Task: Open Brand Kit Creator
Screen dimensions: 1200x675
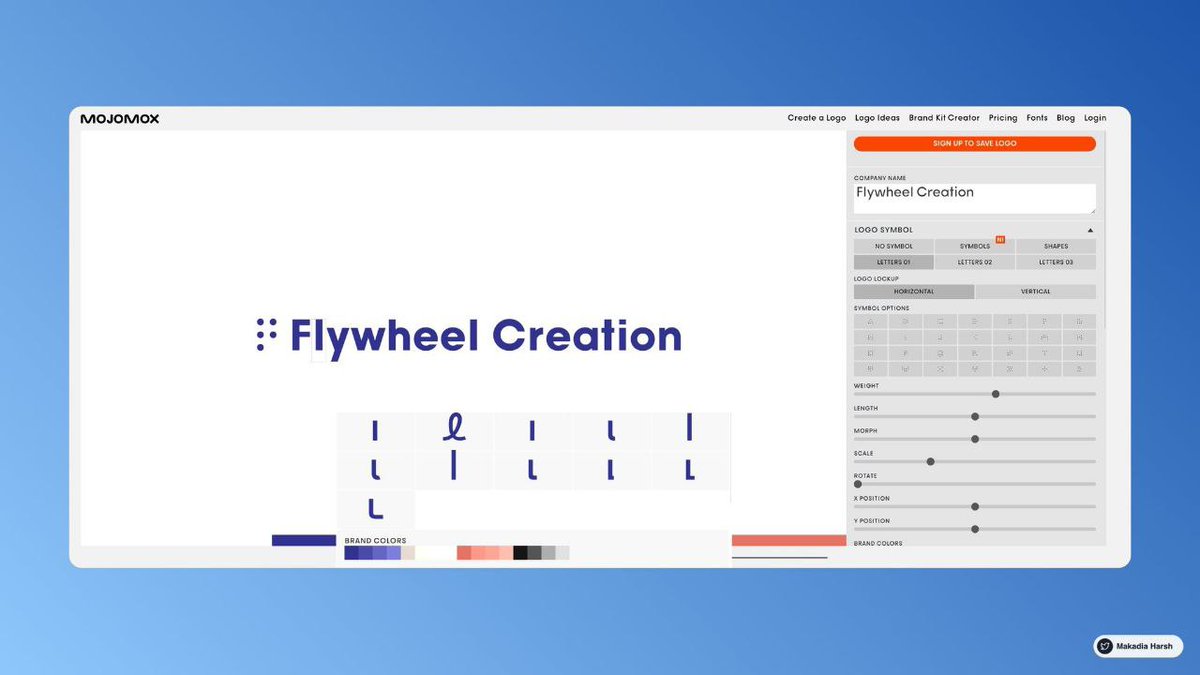Action: 945,118
